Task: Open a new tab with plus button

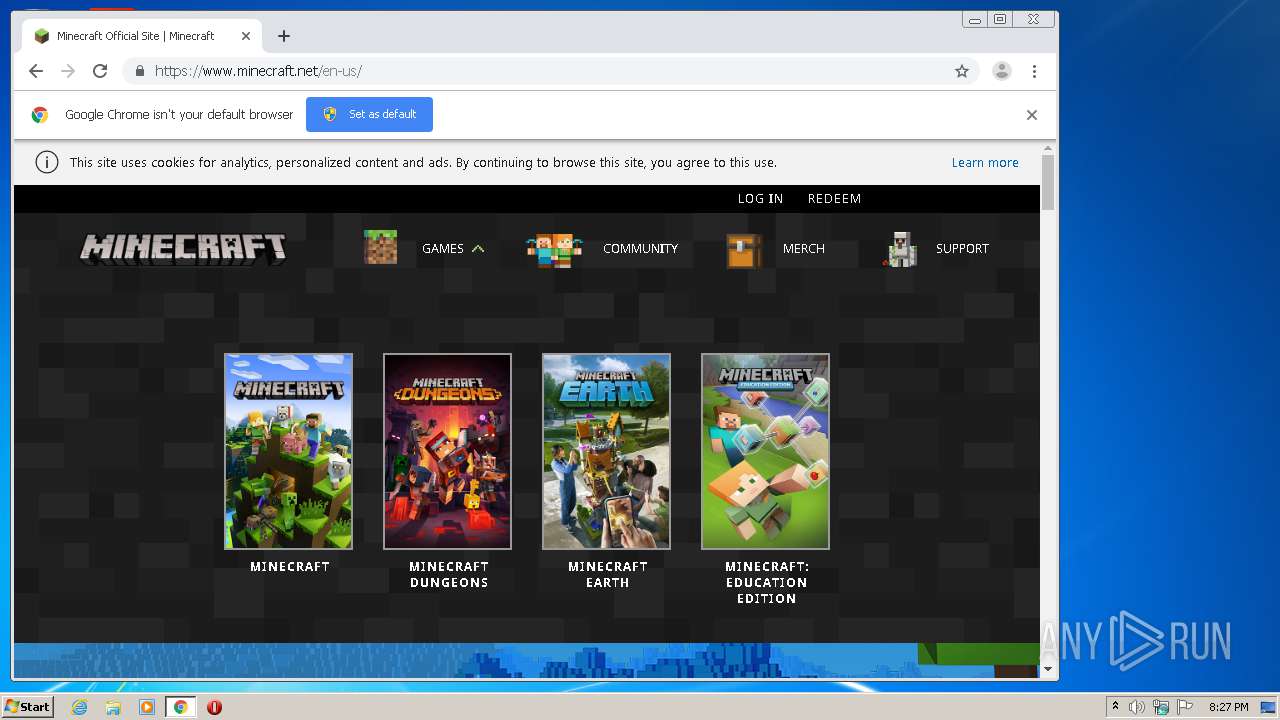Action: 284,36
